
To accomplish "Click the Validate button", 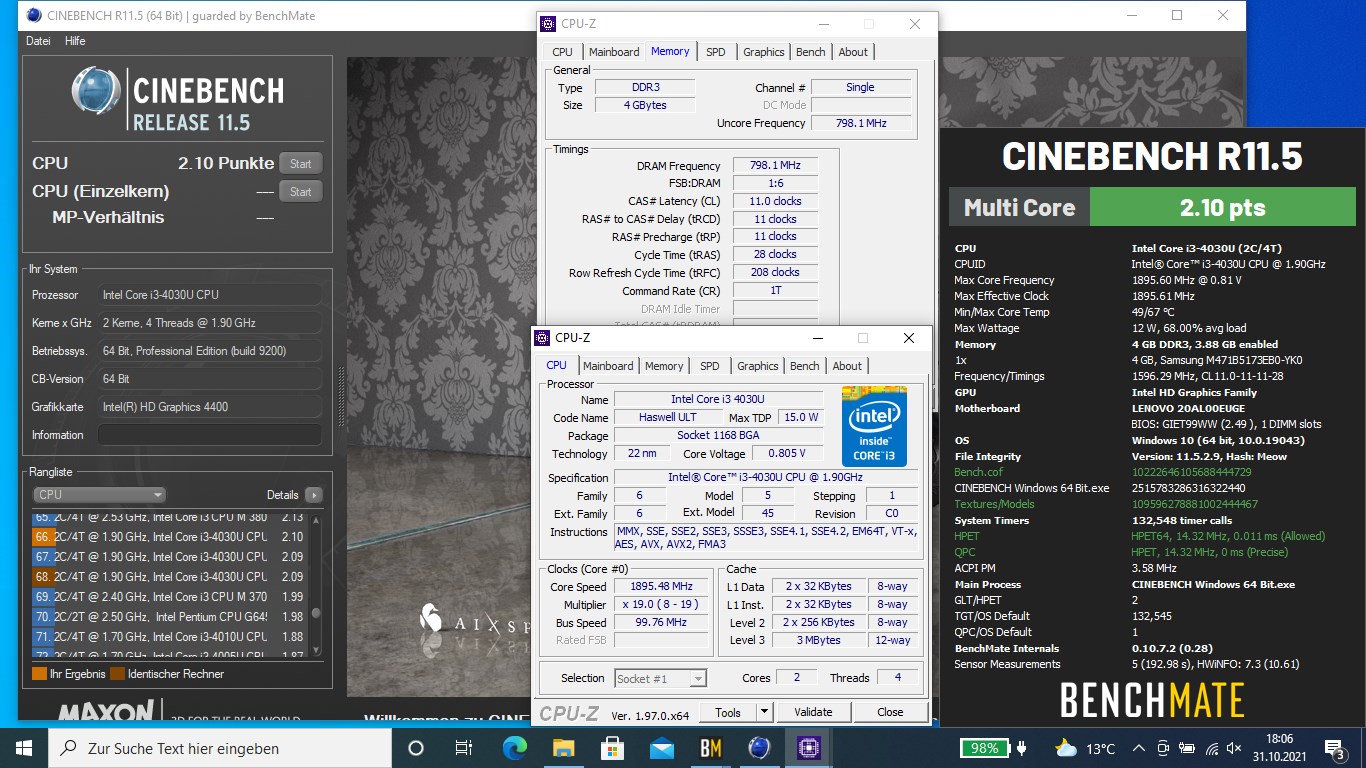I will point(813,712).
